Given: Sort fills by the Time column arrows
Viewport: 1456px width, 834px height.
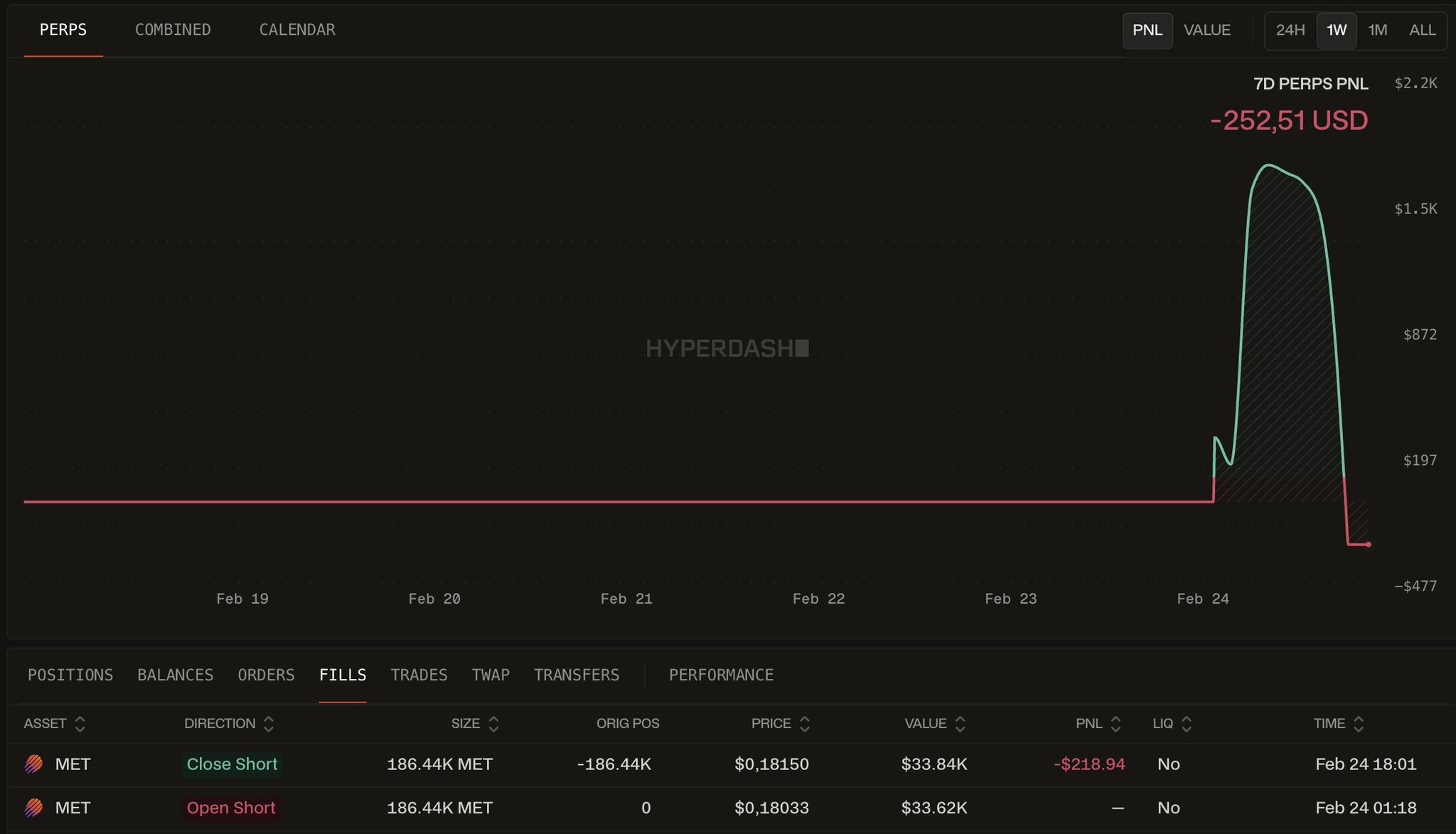Looking at the screenshot, I should click(x=1359, y=724).
